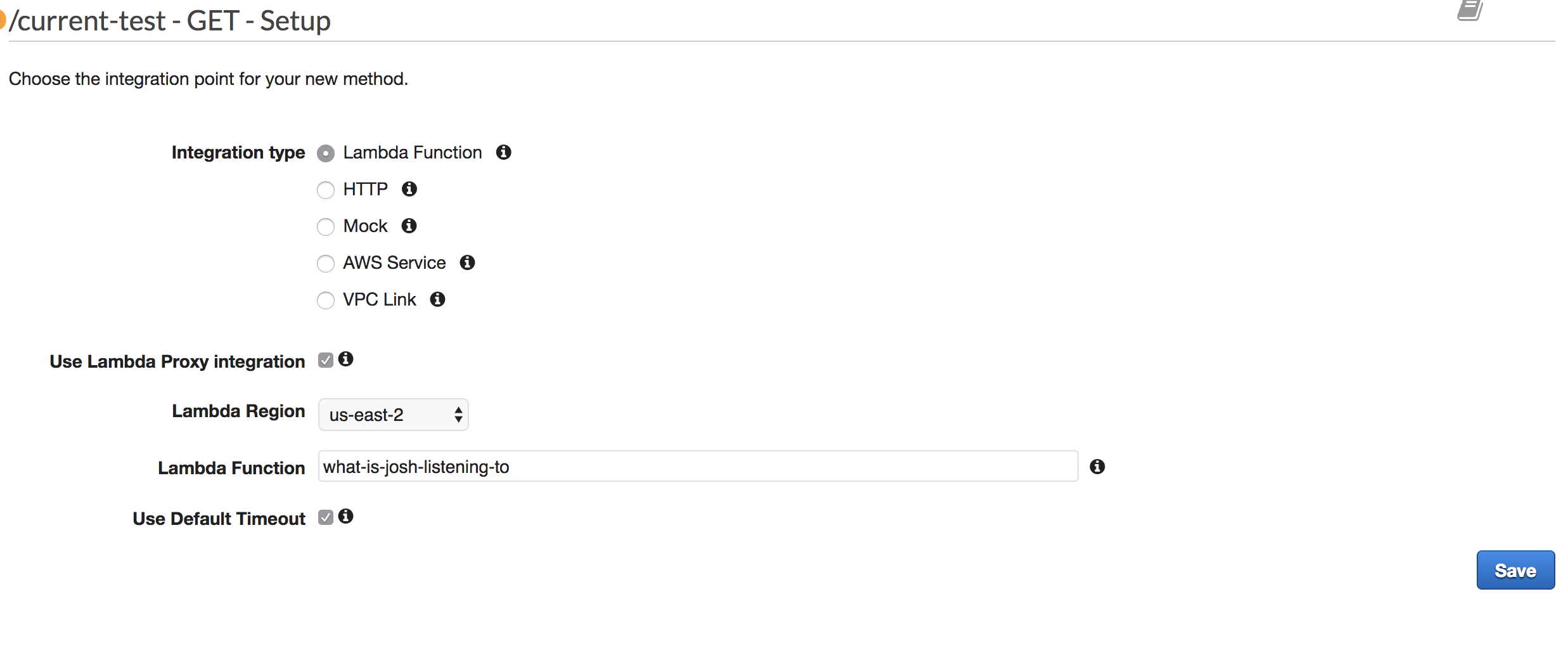Select Lambda Function integration type radio

tap(326, 153)
